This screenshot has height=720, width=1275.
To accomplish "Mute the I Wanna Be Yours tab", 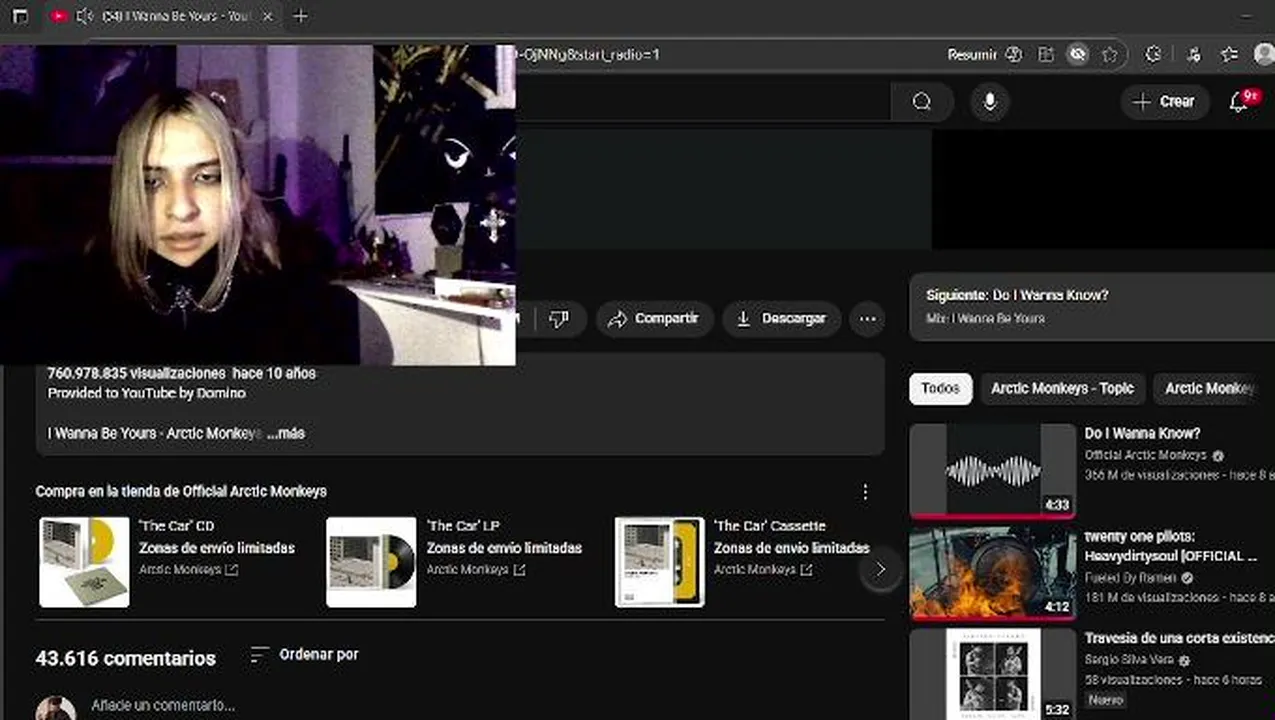I will pos(85,16).
